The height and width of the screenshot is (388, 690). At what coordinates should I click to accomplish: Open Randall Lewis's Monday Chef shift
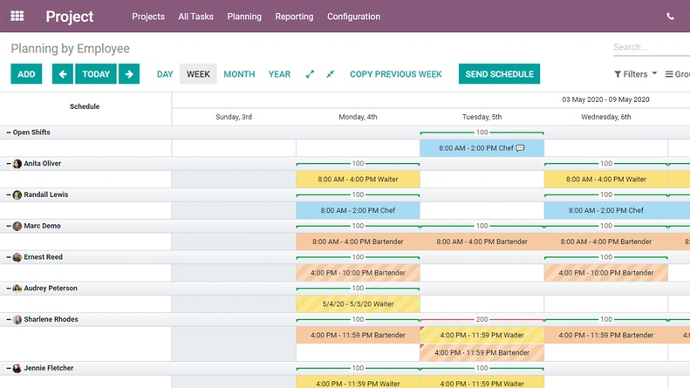pyautogui.click(x=358, y=210)
